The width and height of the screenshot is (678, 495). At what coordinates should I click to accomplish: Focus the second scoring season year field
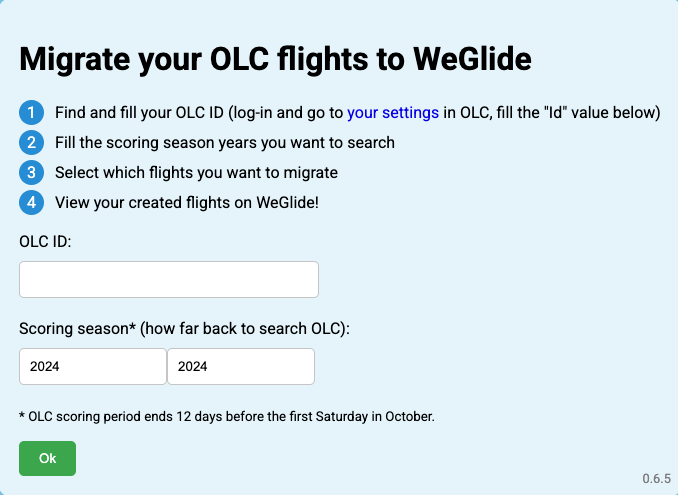point(241,366)
